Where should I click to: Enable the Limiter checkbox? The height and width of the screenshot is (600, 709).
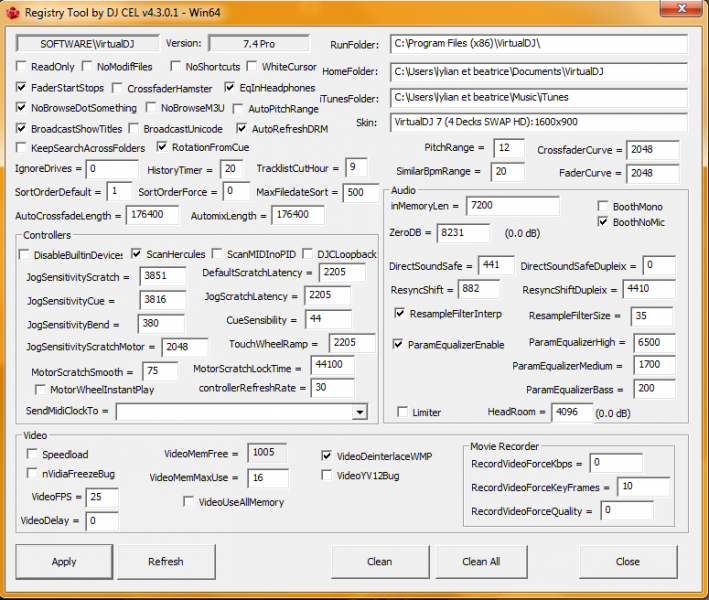pos(403,412)
